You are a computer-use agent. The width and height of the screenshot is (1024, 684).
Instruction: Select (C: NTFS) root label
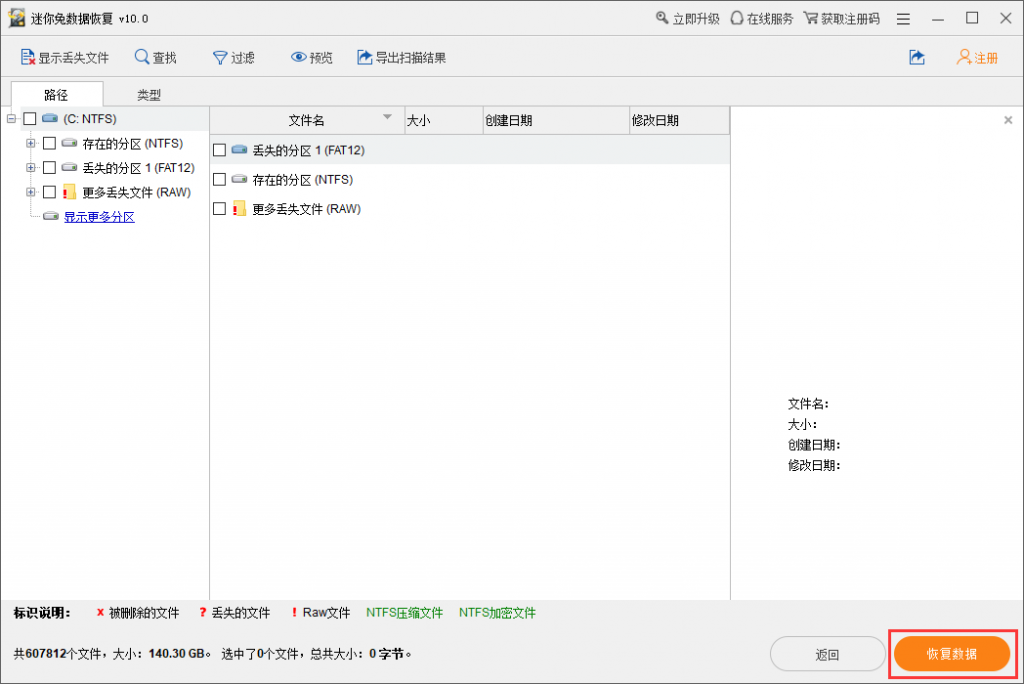point(90,119)
